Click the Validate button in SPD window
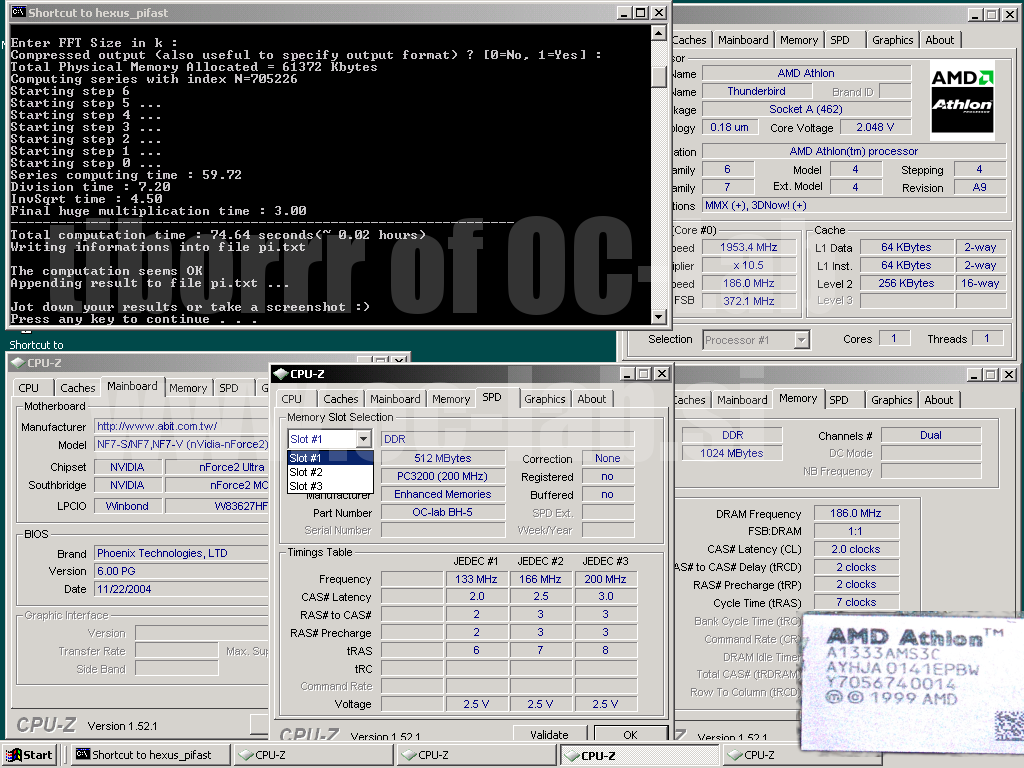This screenshot has width=1024, height=768. click(549, 735)
